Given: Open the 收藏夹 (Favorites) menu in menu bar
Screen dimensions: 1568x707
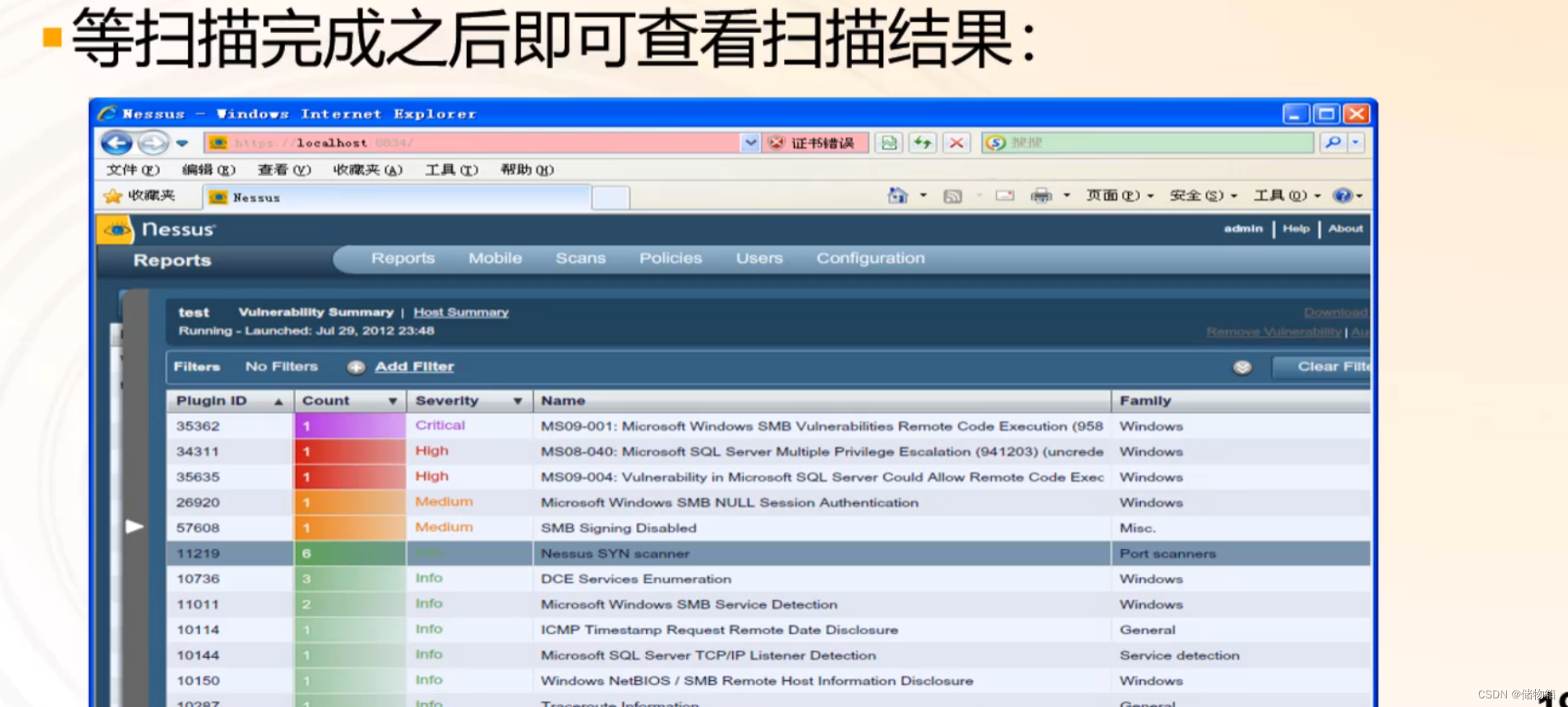Looking at the screenshot, I should (x=367, y=170).
